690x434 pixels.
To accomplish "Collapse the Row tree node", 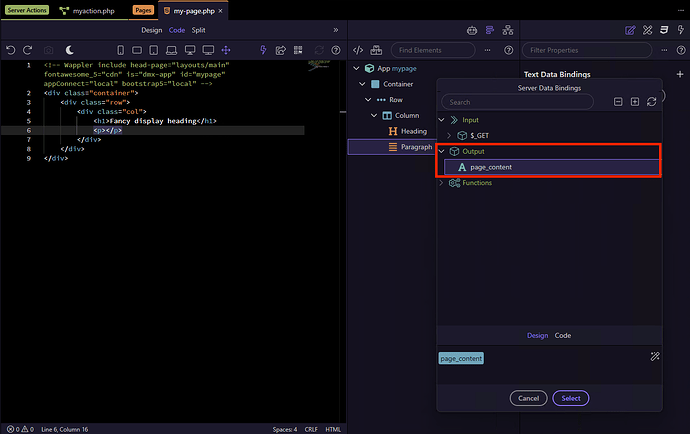I will (368, 99).
